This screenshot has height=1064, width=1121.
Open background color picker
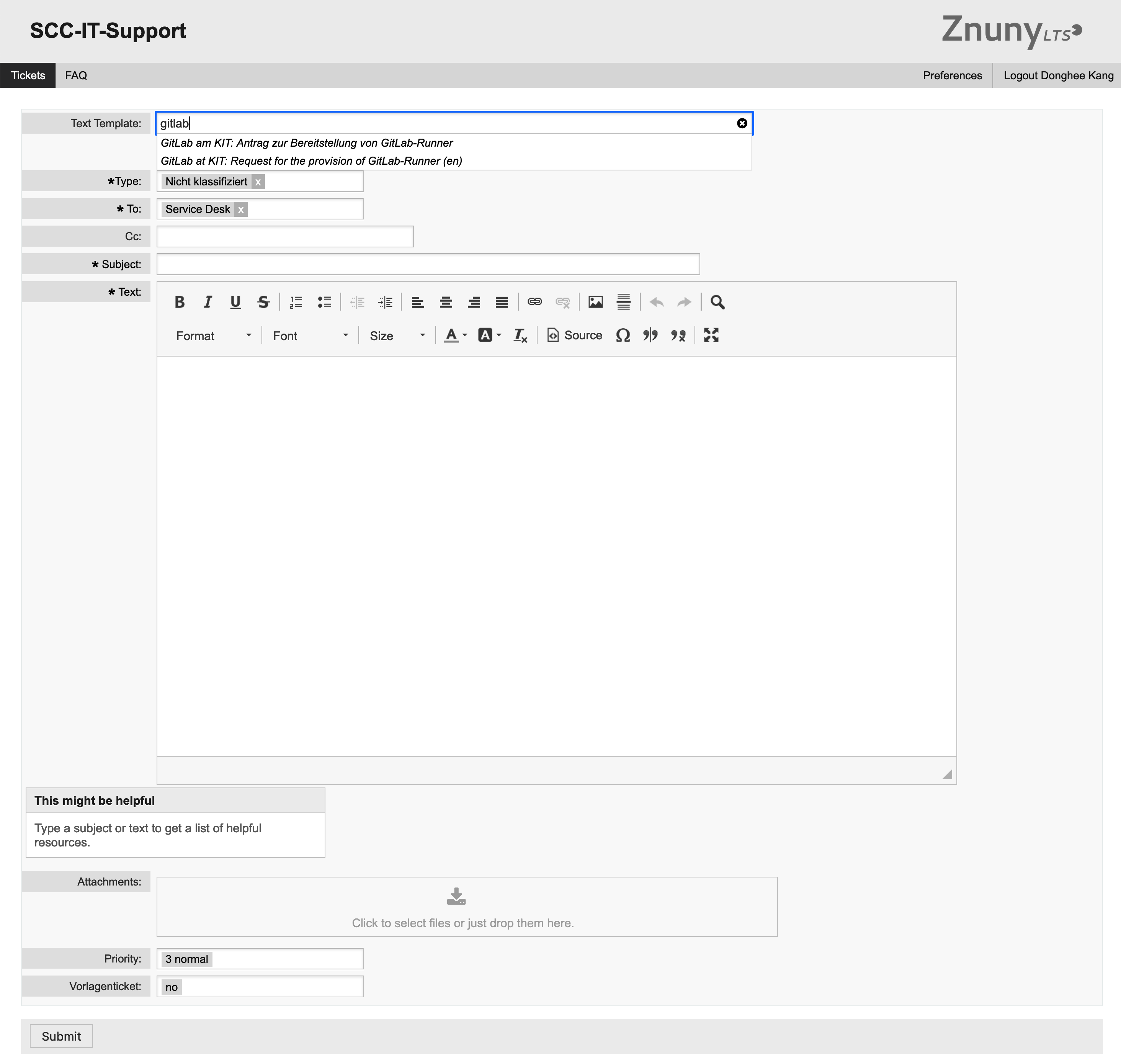click(490, 335)
